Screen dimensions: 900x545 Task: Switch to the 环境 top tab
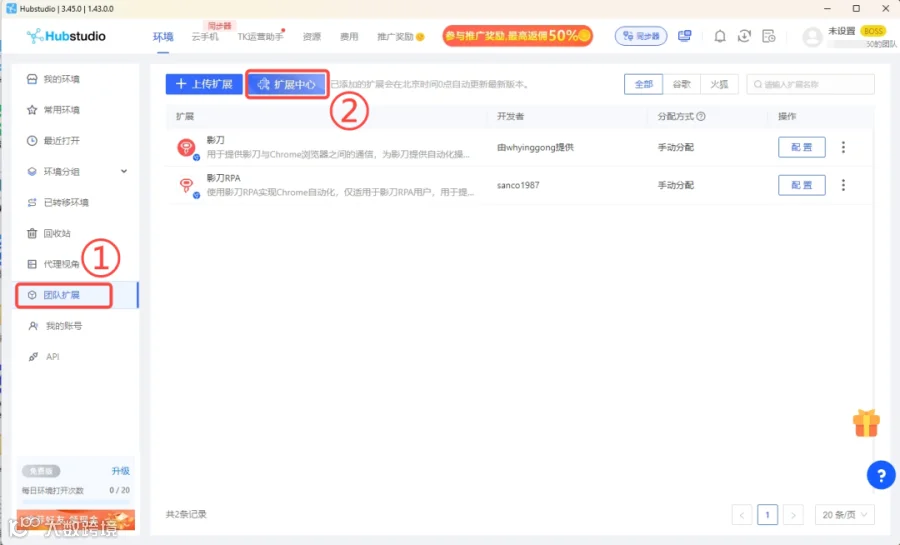163,37
